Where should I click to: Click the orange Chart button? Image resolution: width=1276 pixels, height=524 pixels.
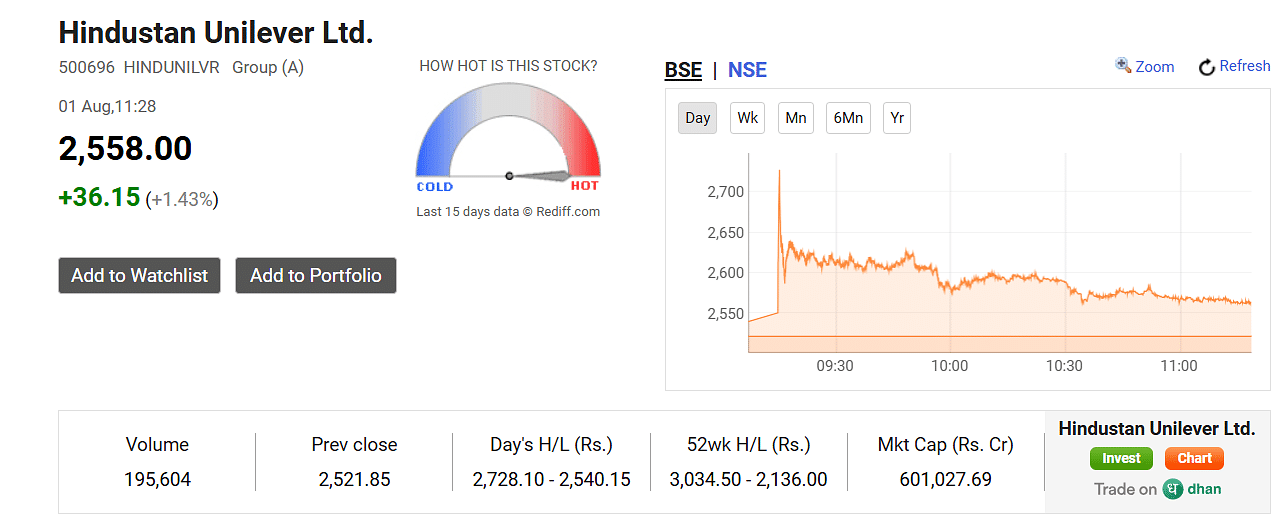1194,459
